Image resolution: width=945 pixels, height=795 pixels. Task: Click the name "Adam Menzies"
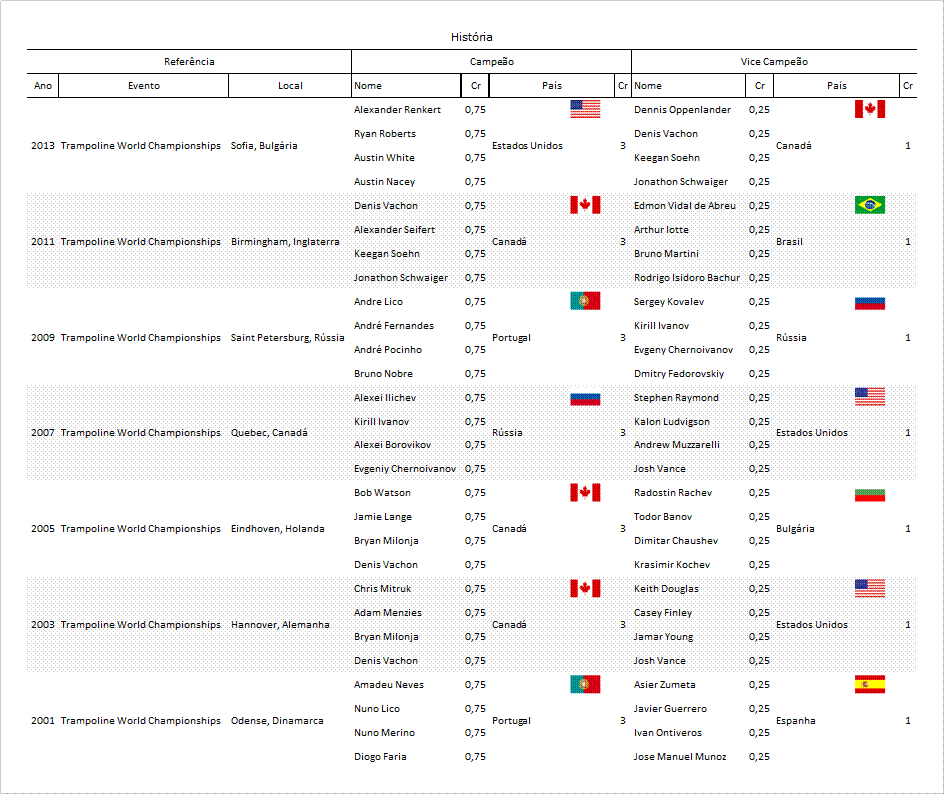[388, 612]
